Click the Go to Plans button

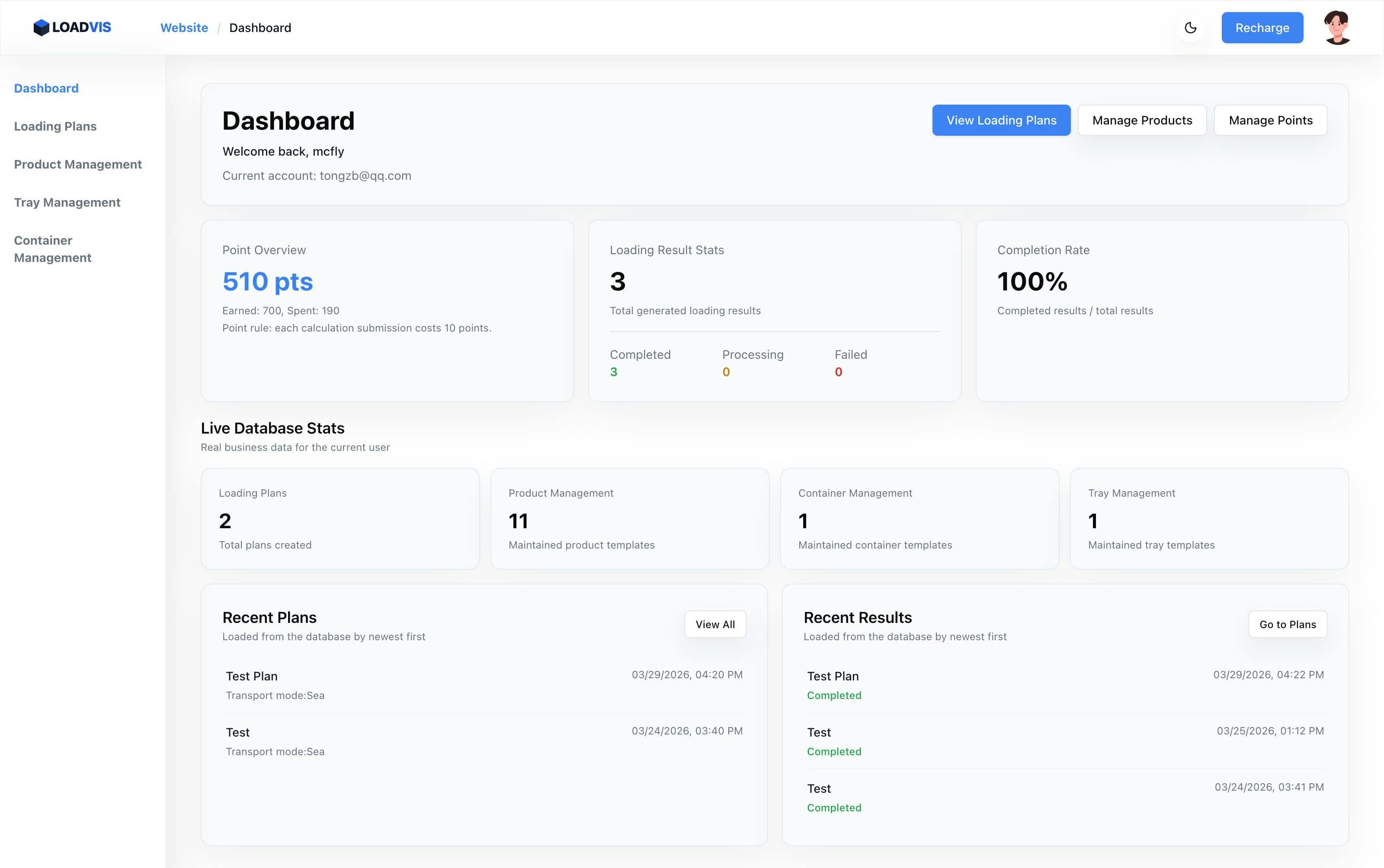(1287, 624)
